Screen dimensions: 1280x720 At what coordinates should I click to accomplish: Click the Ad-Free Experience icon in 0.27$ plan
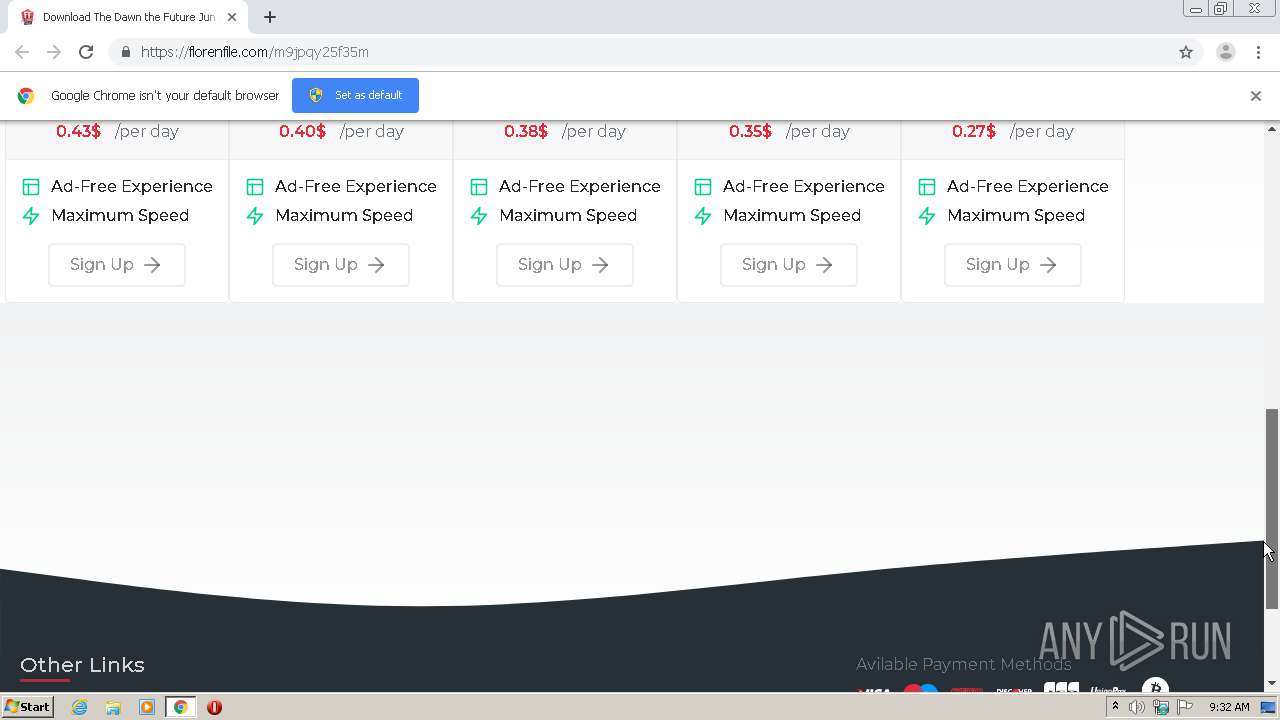tap(927, 187)
